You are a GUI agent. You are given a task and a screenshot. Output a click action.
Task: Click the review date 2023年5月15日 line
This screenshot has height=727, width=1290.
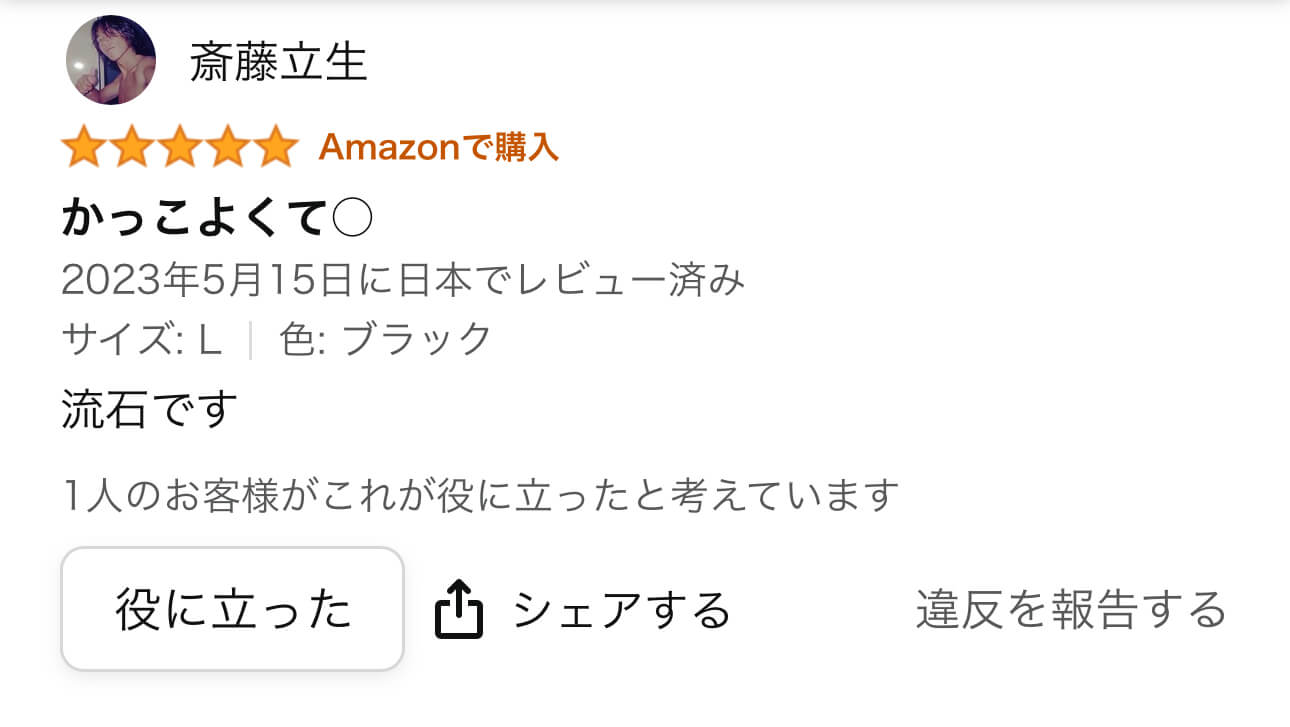coord(403,281)
